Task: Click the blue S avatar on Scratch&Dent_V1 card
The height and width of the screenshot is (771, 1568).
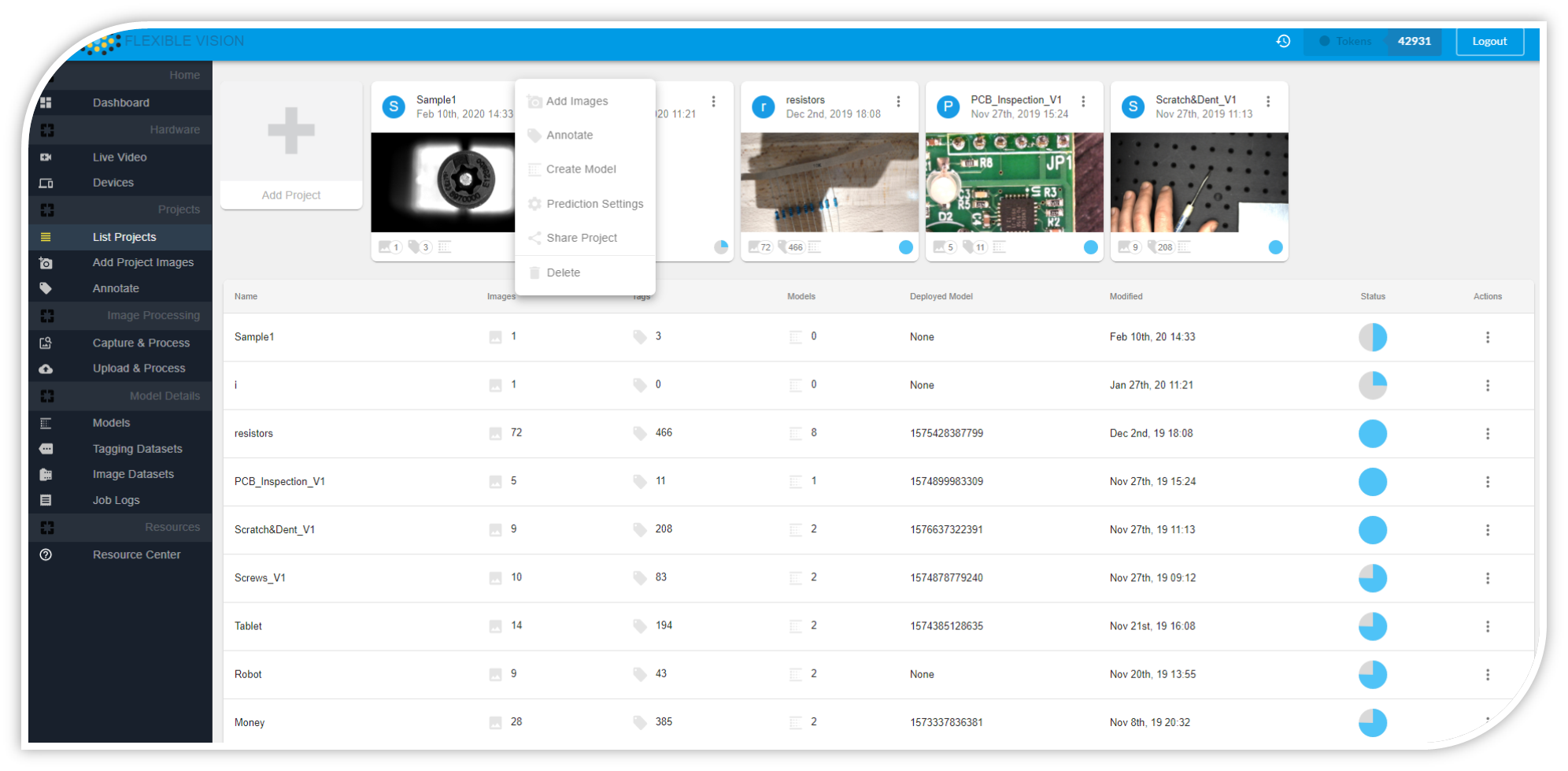Action: (x=1133, y=106)
